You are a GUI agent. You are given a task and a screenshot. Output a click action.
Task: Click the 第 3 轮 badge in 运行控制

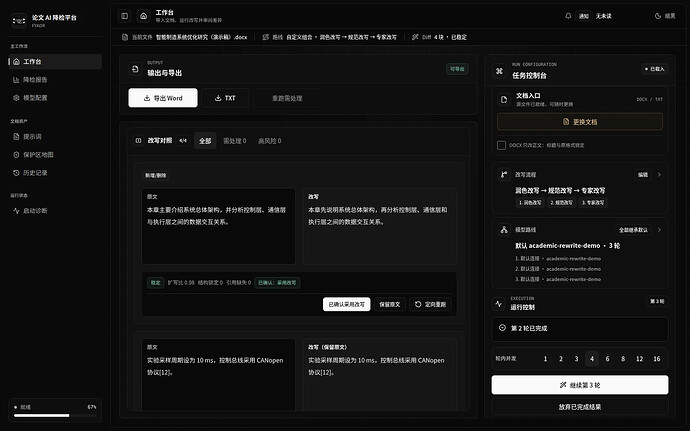coord(657,301)
